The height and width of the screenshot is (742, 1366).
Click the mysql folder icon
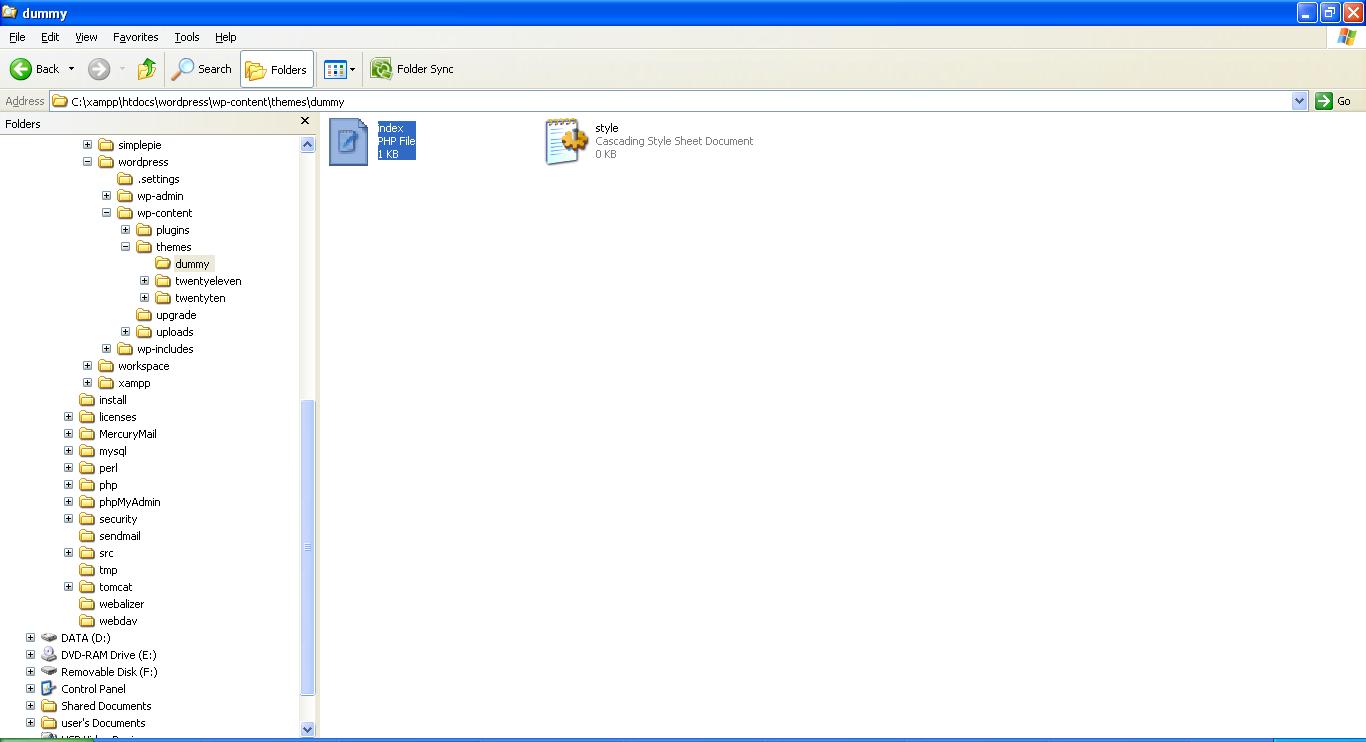coord(87,451)
